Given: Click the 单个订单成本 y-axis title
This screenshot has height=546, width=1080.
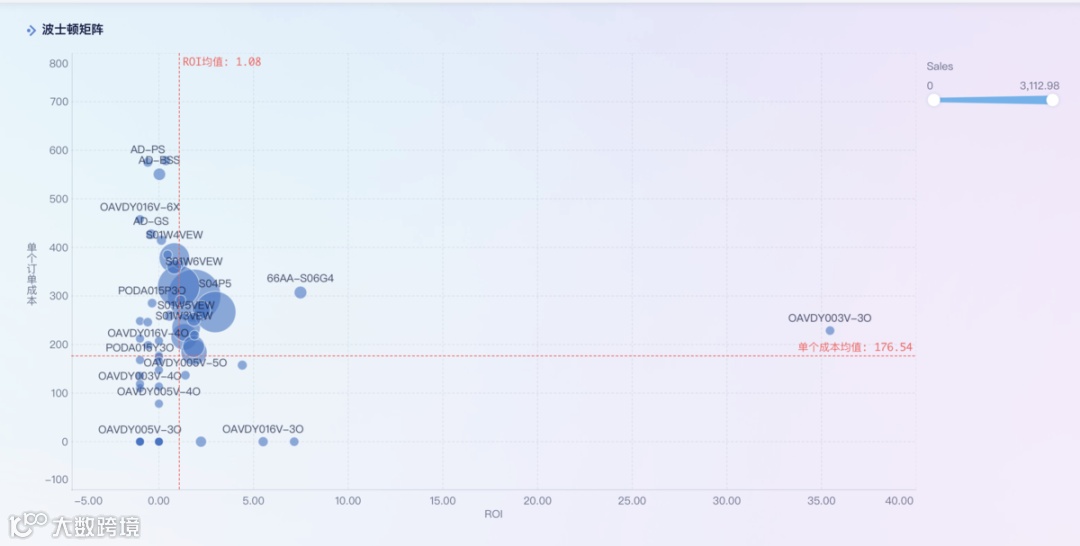Looking at the screenshot, I should pyautogui.click(x=32, y=273).
